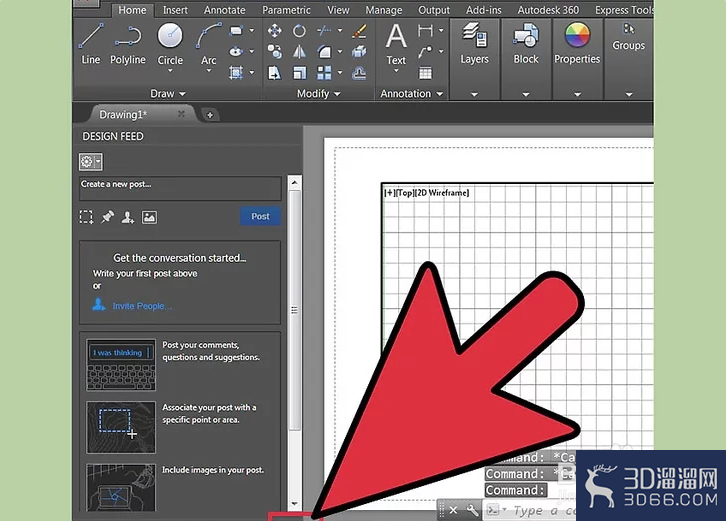
Task: Expand the Annotation panel title
Action: (412, 94)
